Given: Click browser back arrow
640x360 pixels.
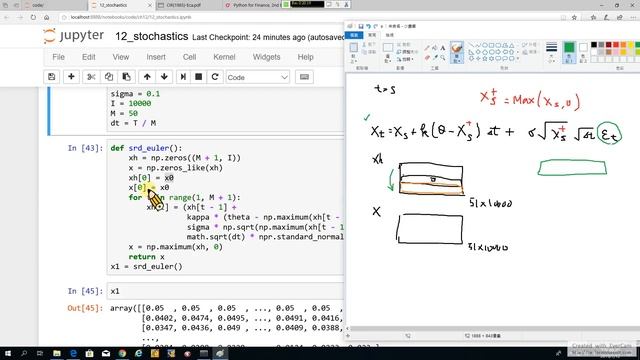Looking at the screenshot, I should tap(7, 17).
